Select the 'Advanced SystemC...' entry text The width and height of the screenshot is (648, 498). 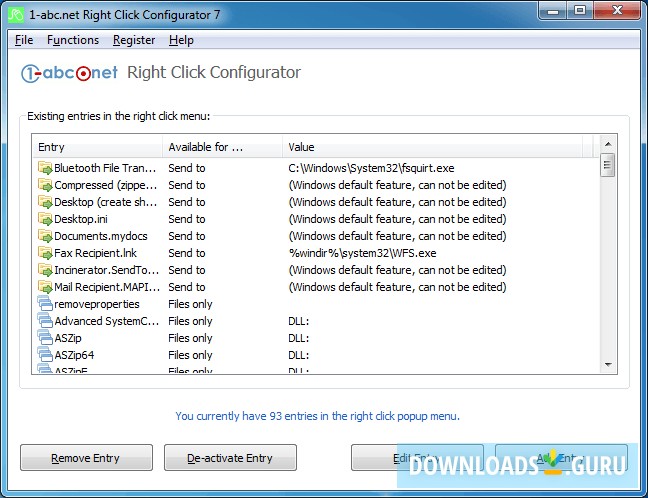click(107, 321)
